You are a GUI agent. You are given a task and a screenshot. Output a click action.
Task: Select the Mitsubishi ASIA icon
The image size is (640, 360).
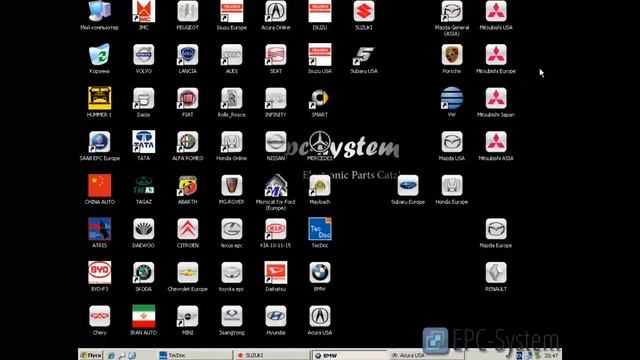click(496, 142)
